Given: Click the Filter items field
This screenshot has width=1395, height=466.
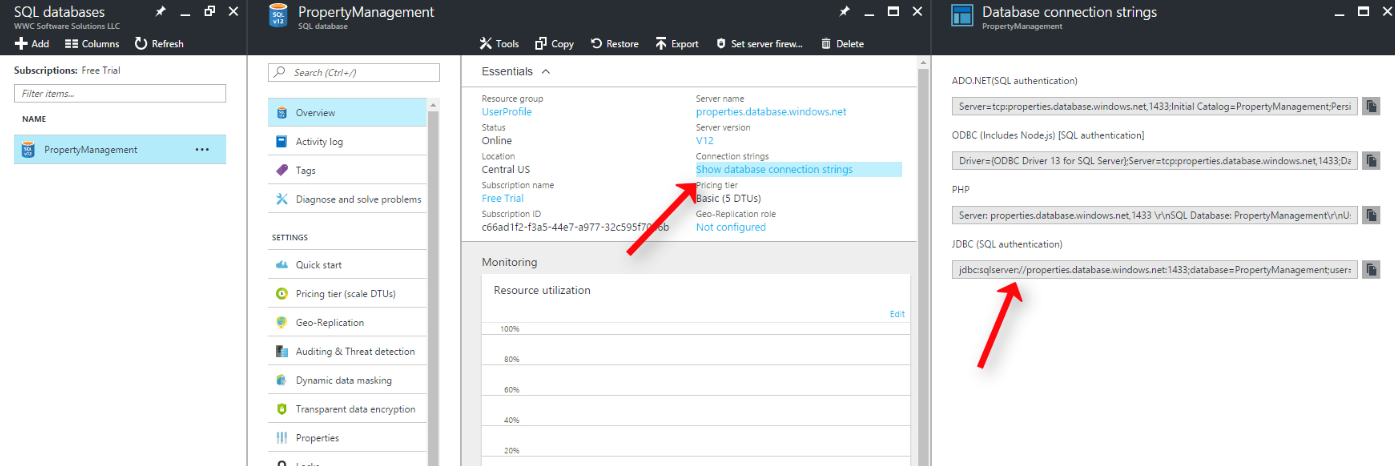Looking at the screenshot, I should coord(120,93).
